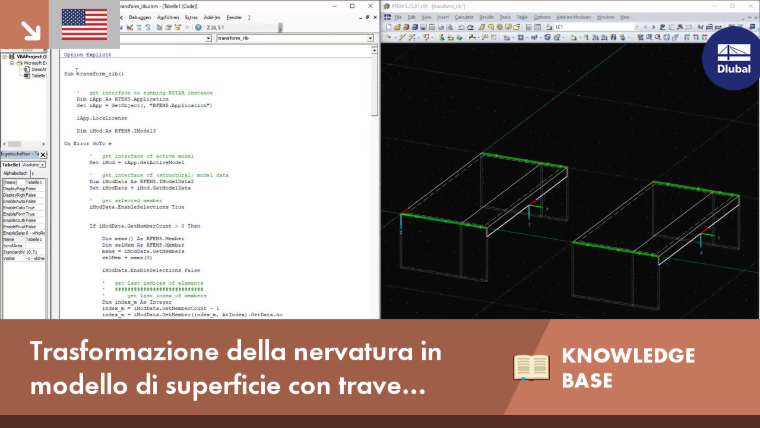Viewport: 760px width, 428px height.
Task: Click properties window icon in VBA toolbar
Action: pos(168,28)
